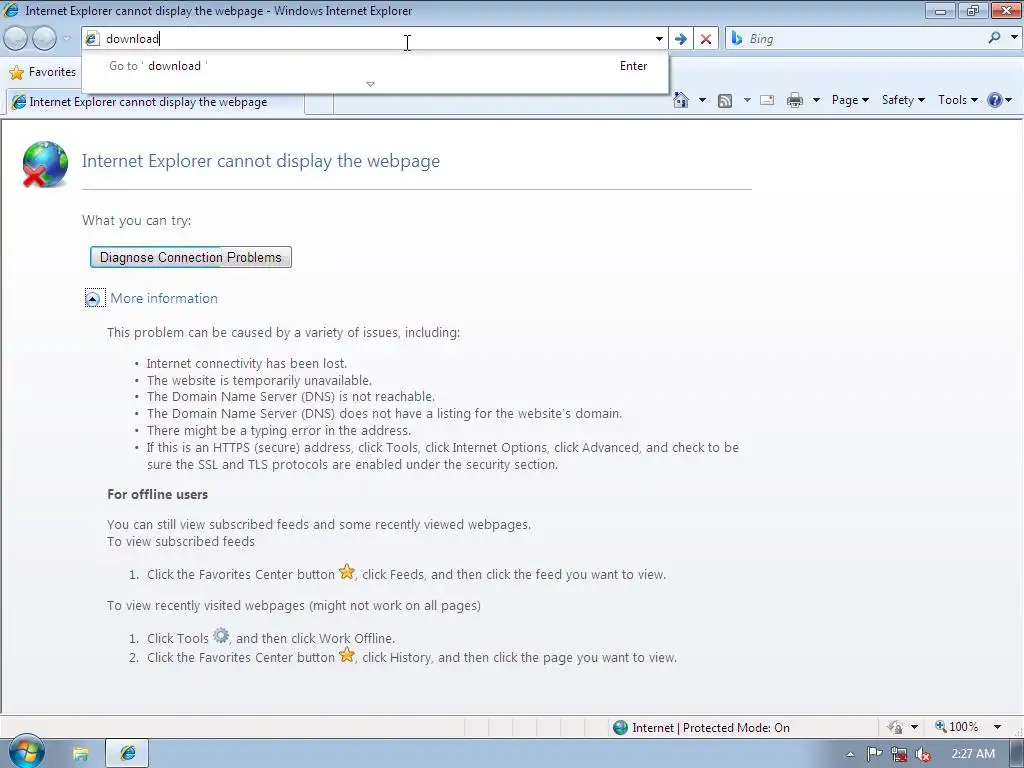The image size is (1024, 768).
Task: Click the 'The website is temporarily unavailable.' line
Action: (259, 381)
